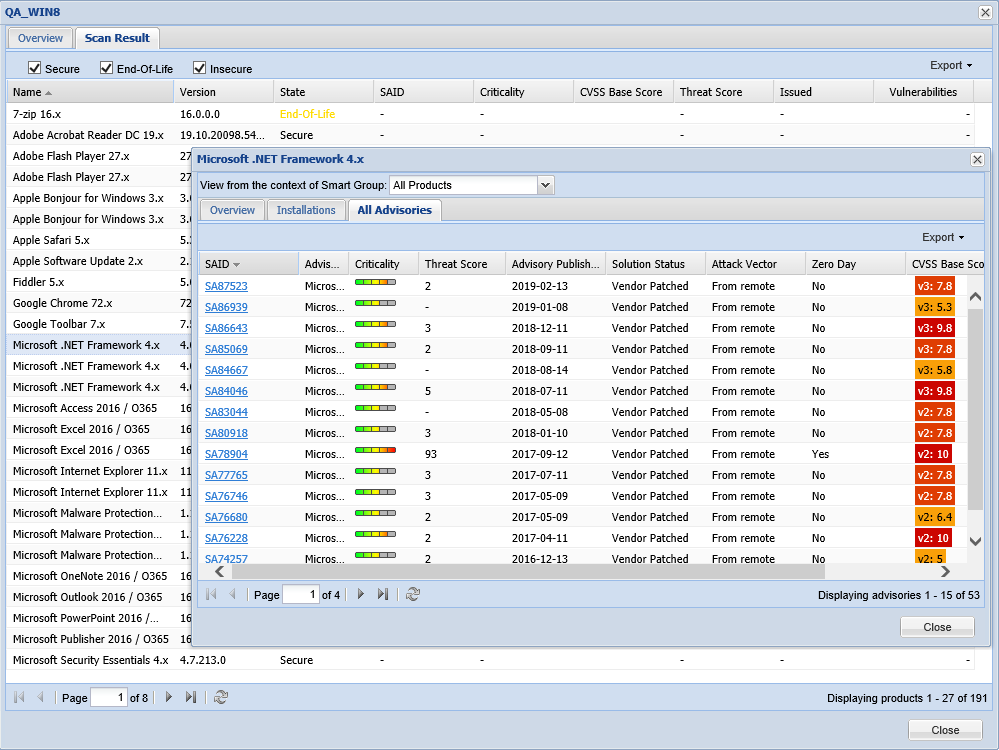Open advisory link SA87523

(x=226, y=286)
